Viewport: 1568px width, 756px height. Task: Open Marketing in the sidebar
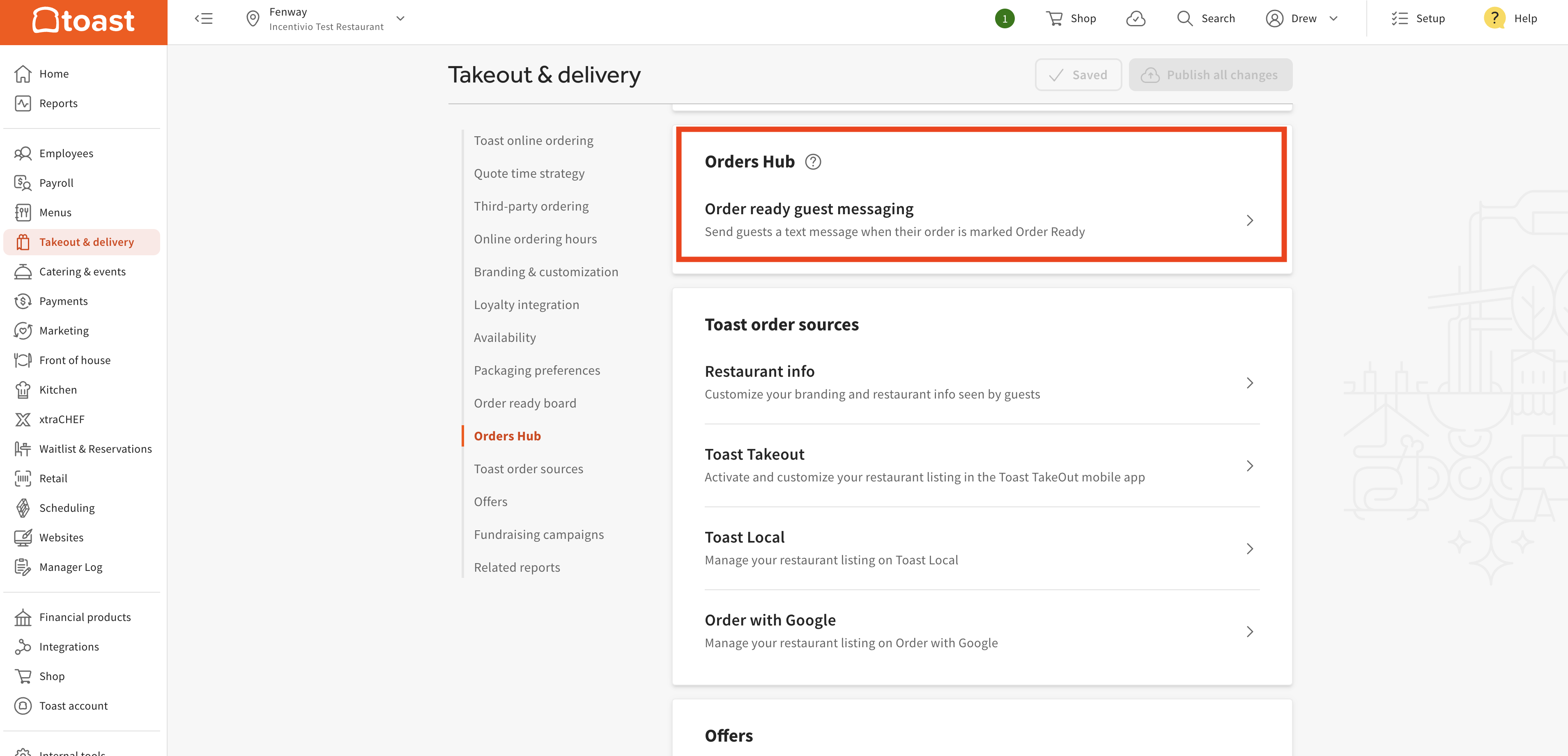tap(82, 331)
